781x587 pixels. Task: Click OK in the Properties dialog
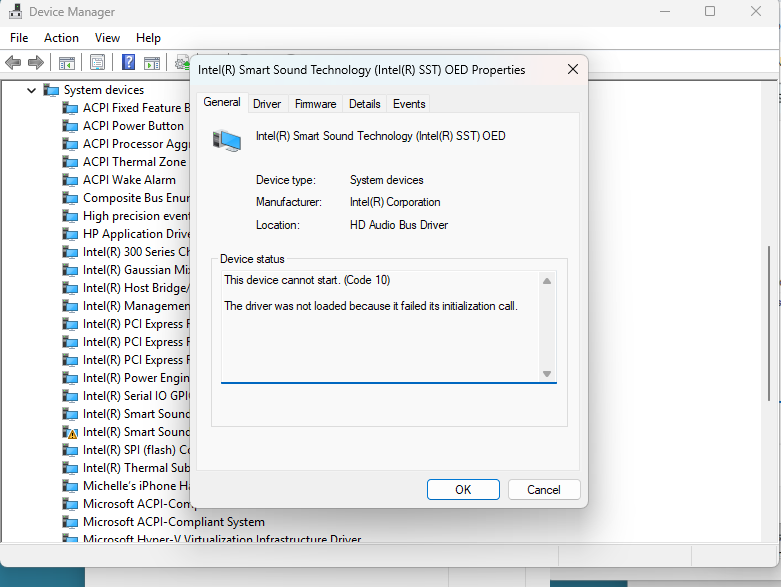click(463, 489)
